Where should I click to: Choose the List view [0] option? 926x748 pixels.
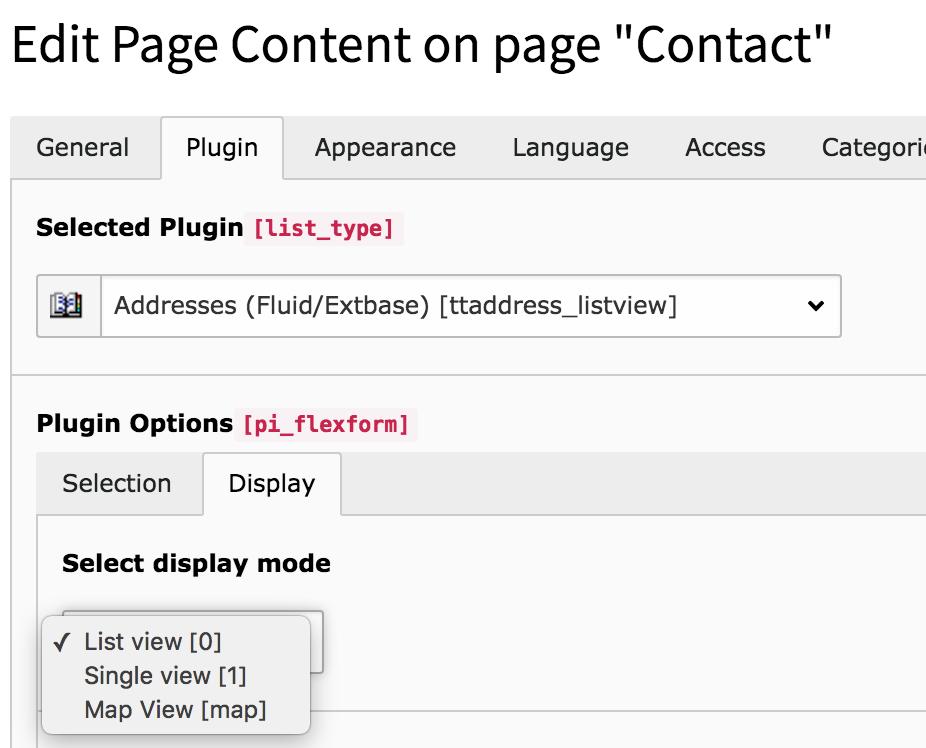coord(153,642)
